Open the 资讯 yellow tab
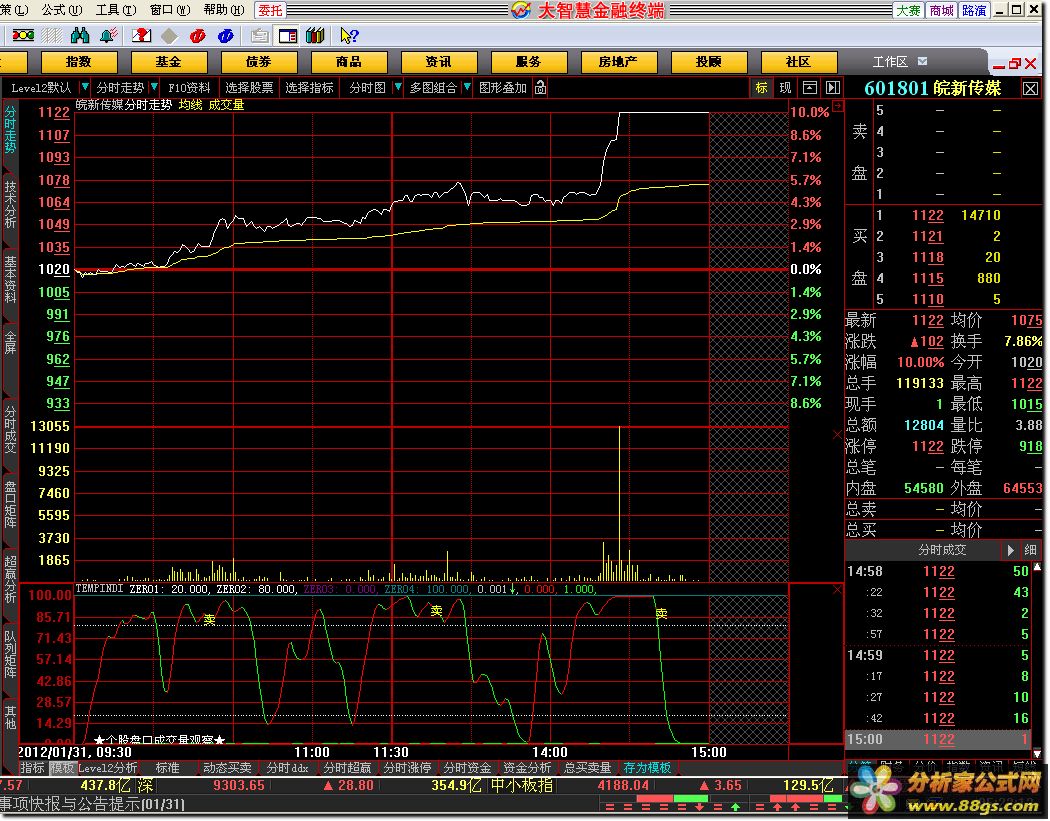This screenshot has height=821, width=1050. click(439, 62)
